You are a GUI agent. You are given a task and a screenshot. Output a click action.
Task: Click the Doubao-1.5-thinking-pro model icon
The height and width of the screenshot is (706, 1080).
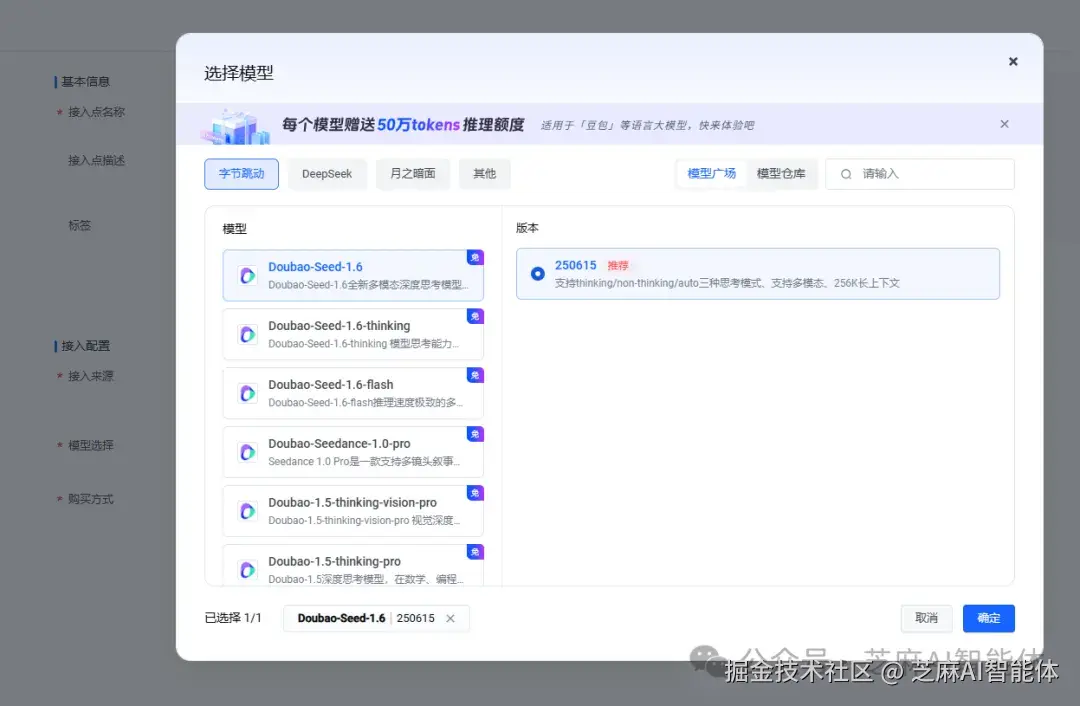(x=247, y=569)
